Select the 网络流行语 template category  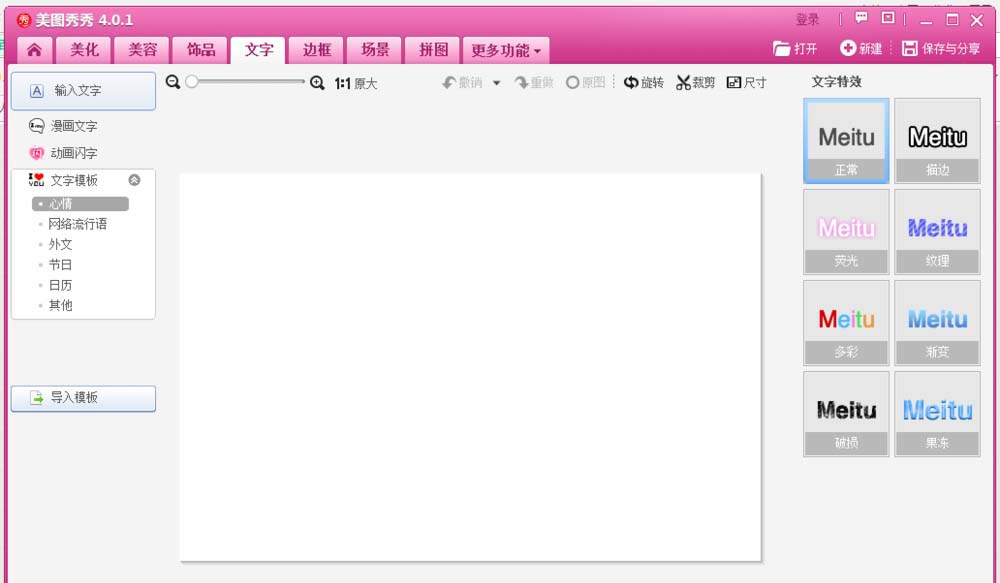tap(77, 224)
